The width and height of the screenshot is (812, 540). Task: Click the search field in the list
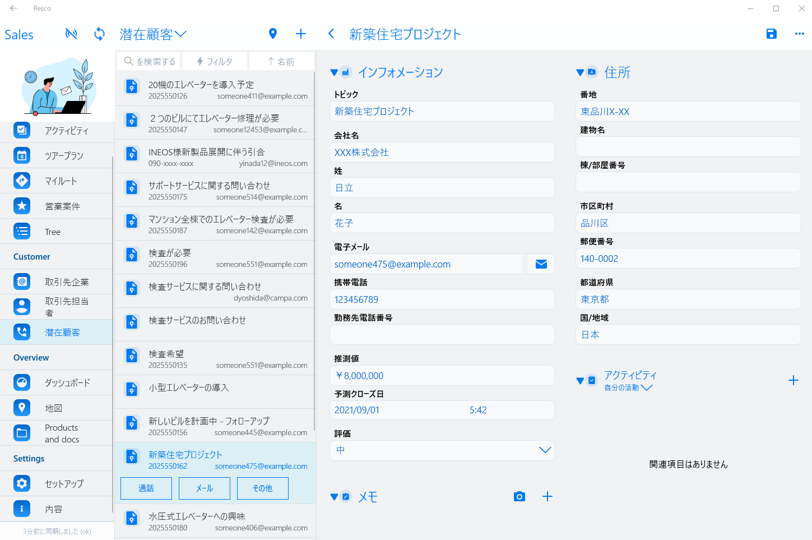(150, 62)
